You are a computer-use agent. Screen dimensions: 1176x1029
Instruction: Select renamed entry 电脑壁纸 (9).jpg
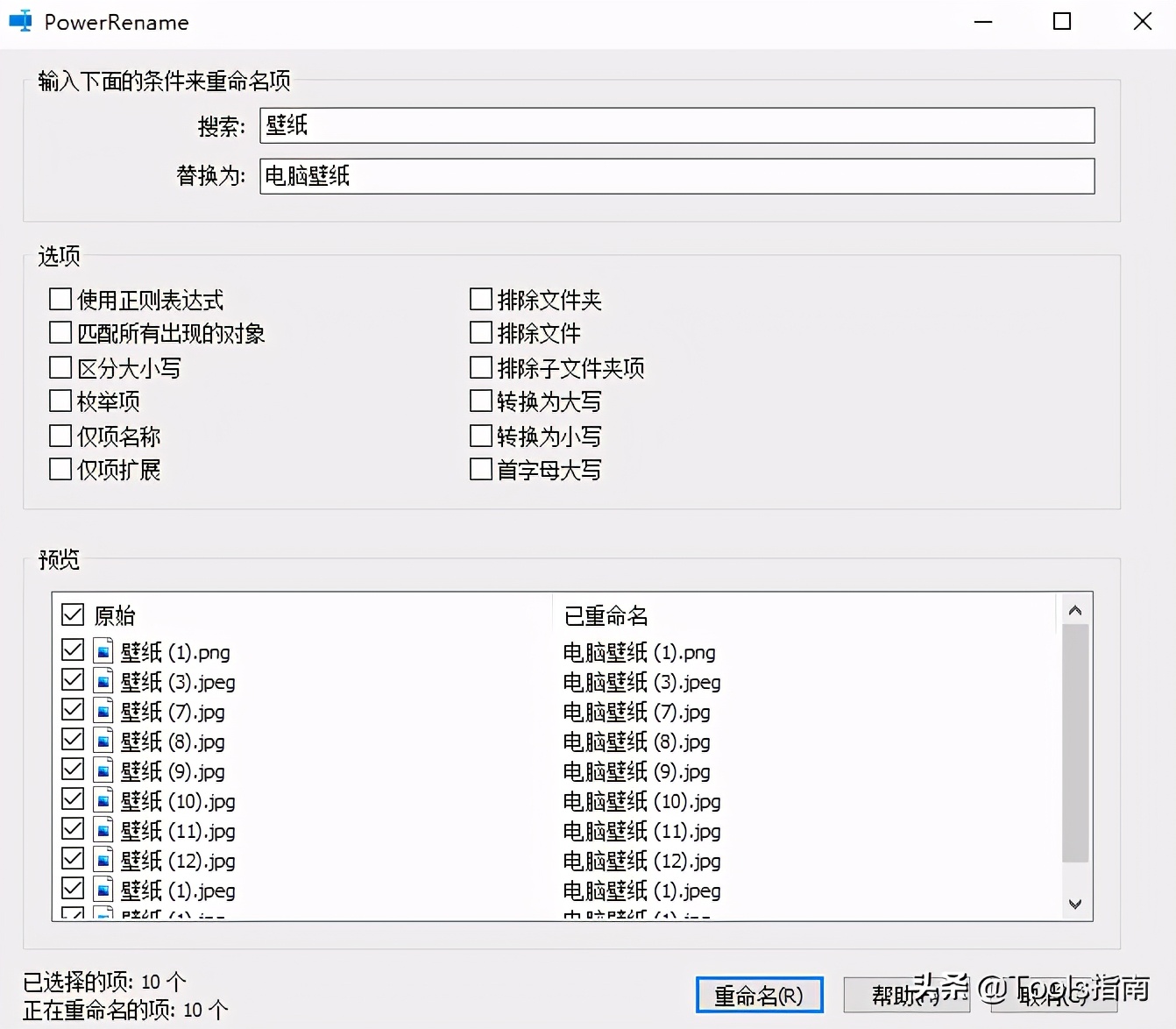(x=636, y=771)
